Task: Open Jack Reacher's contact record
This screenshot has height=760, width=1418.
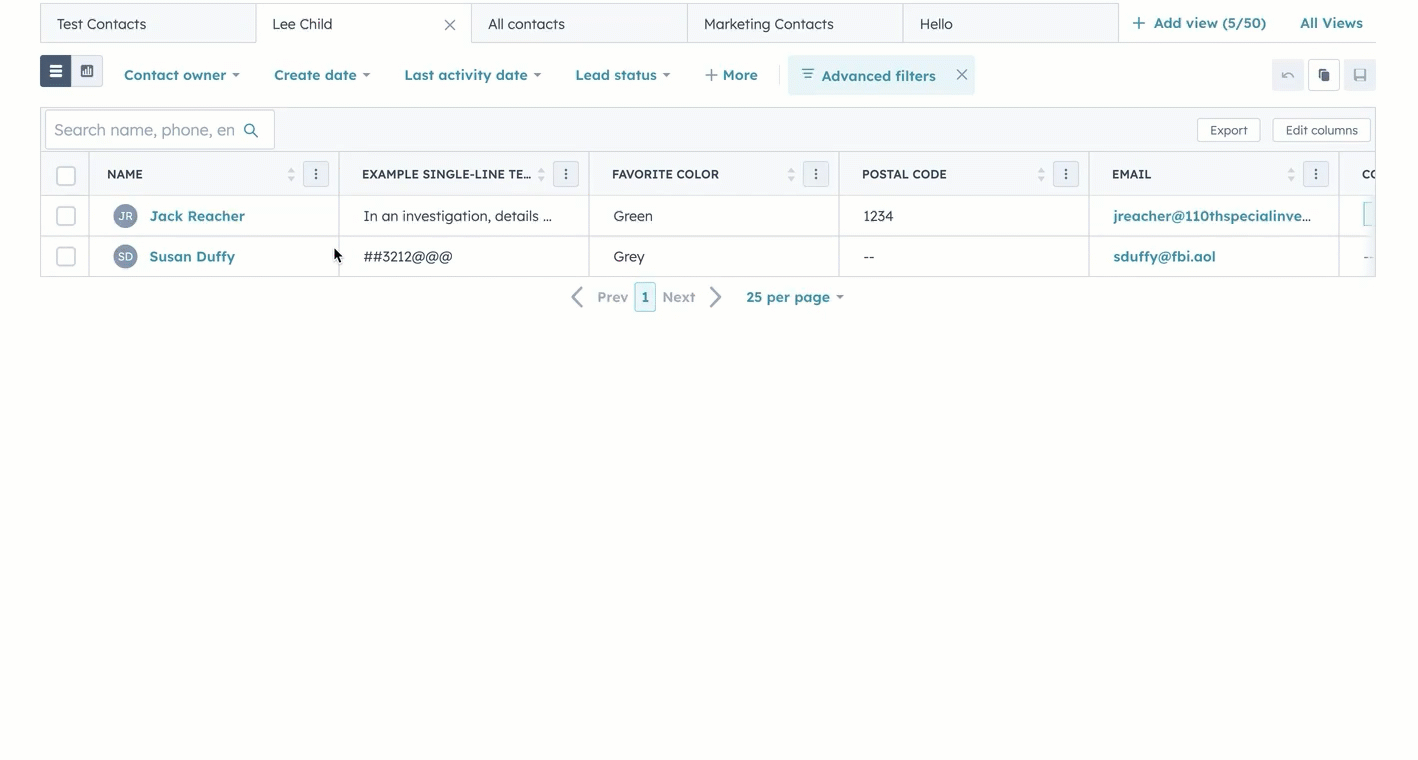Action: pos(196,215)
